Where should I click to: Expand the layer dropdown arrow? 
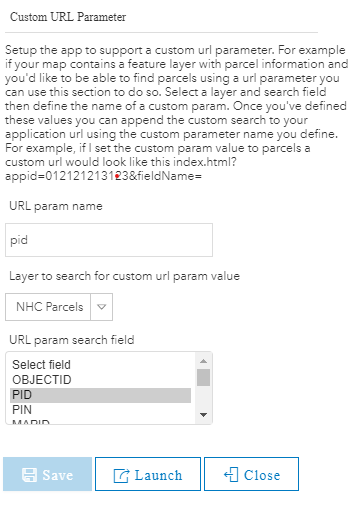coord(101,307)
